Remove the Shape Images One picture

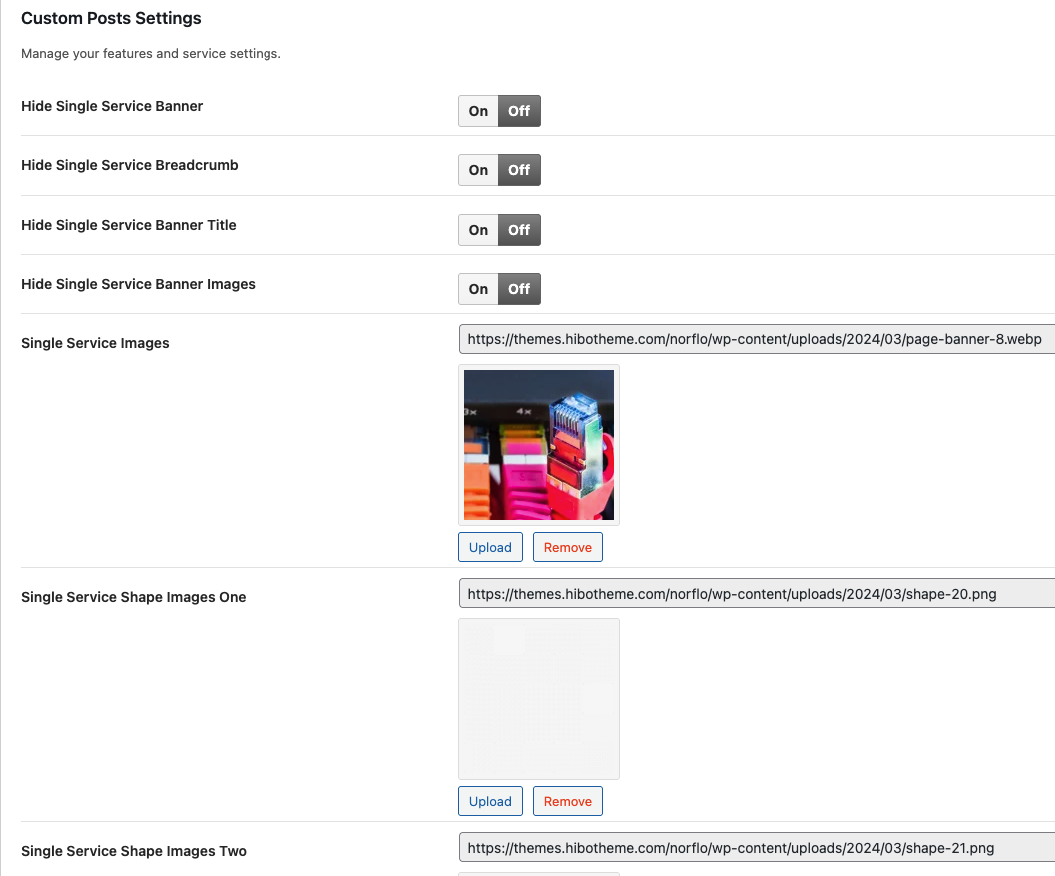pos(568,801)
